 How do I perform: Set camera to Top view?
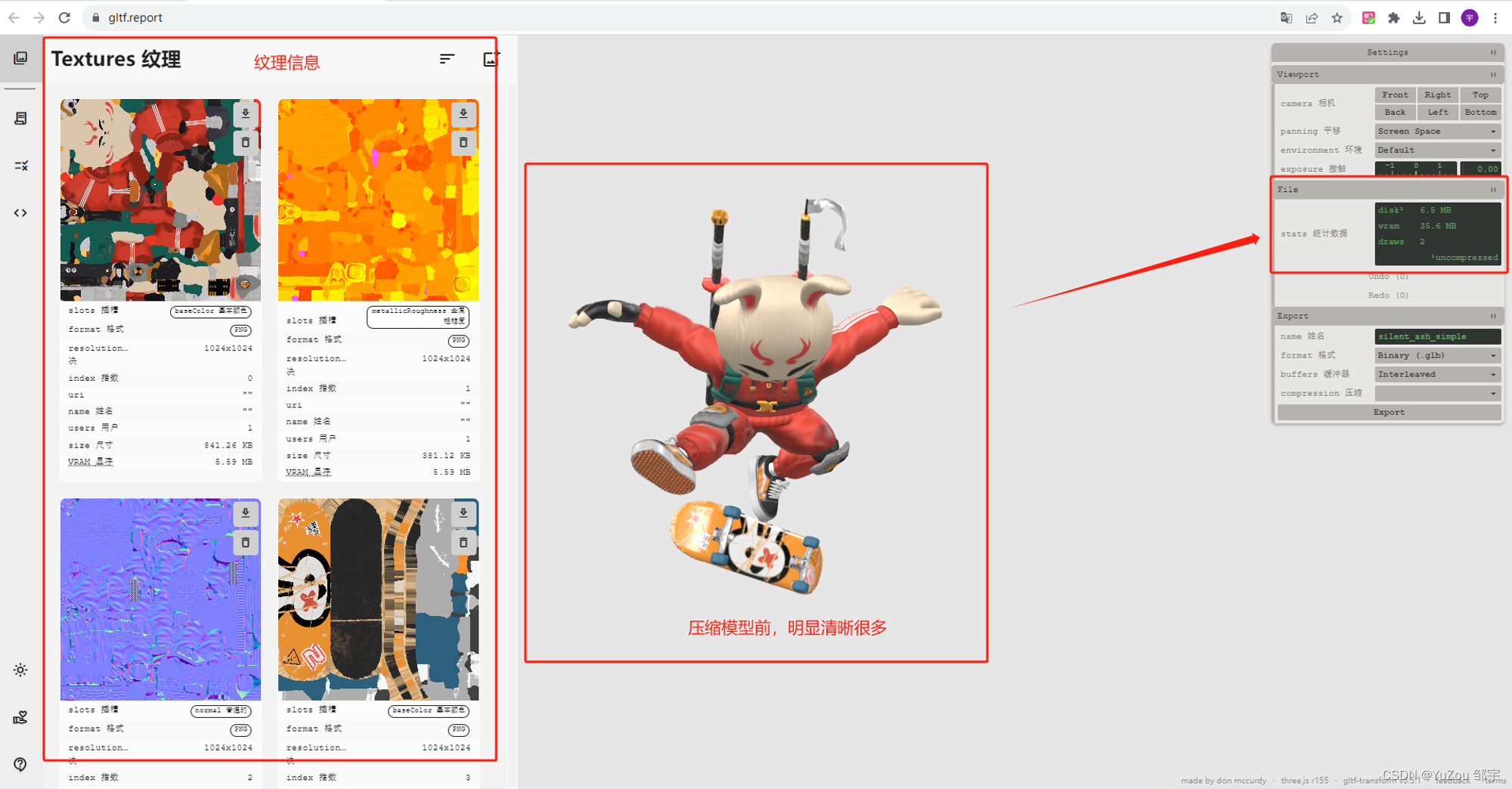coord(1480,95)
